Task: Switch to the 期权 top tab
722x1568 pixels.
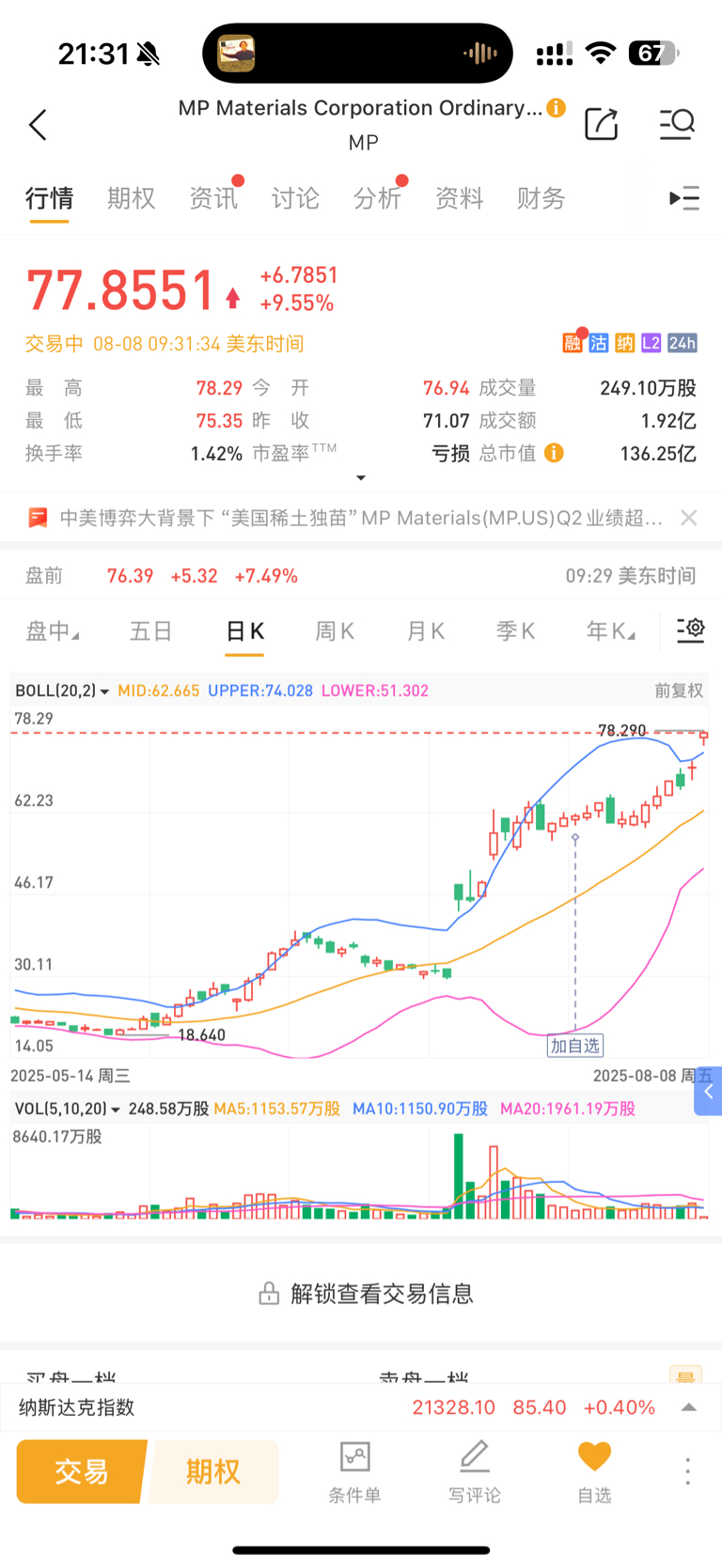Action: pyautogui.click(x=131, y=198)
